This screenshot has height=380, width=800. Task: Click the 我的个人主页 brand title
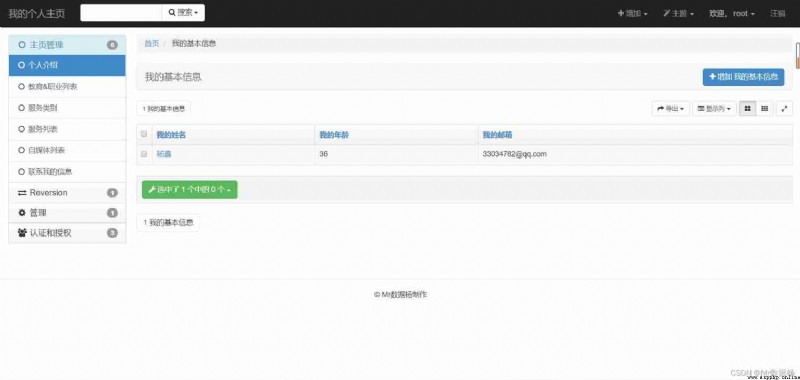[x=37, y=13]
